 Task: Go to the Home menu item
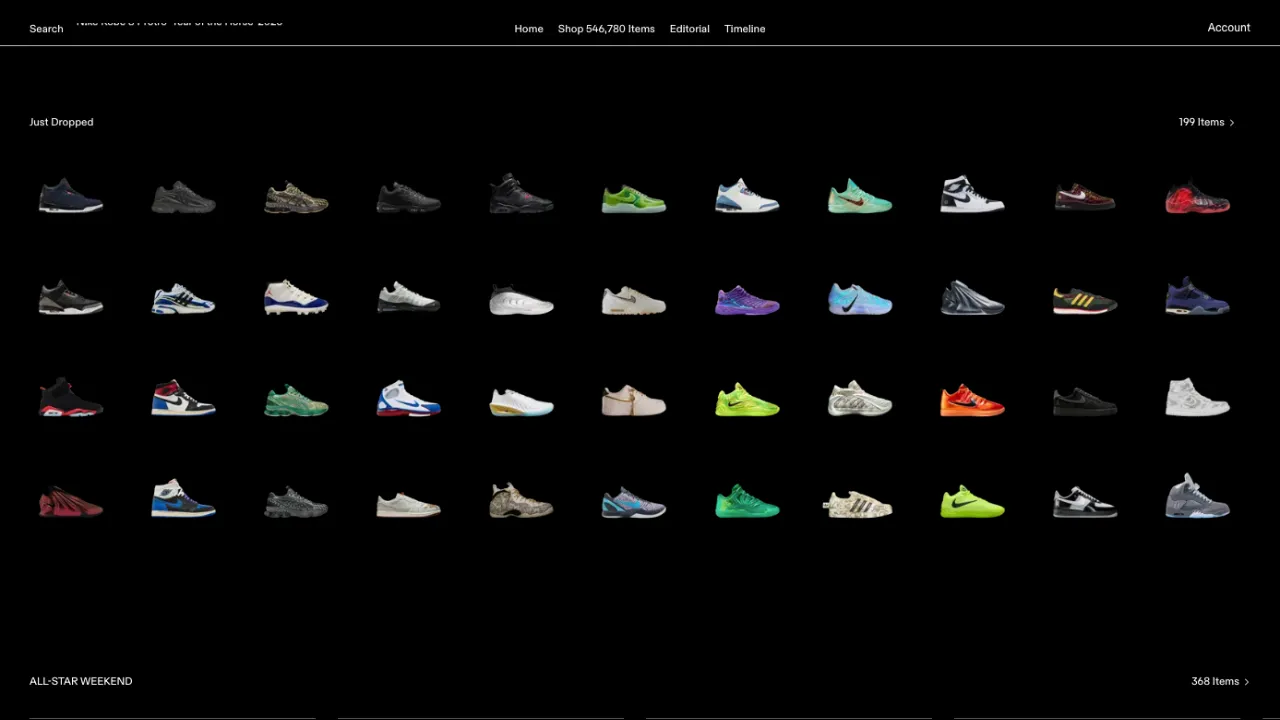(x=528, y=29)
